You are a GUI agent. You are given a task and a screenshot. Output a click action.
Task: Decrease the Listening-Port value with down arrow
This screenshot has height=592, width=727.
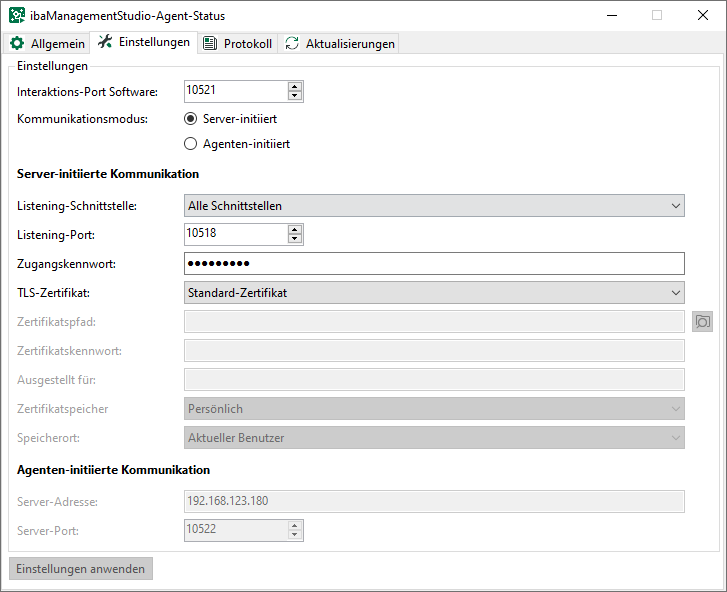[294, 239]
